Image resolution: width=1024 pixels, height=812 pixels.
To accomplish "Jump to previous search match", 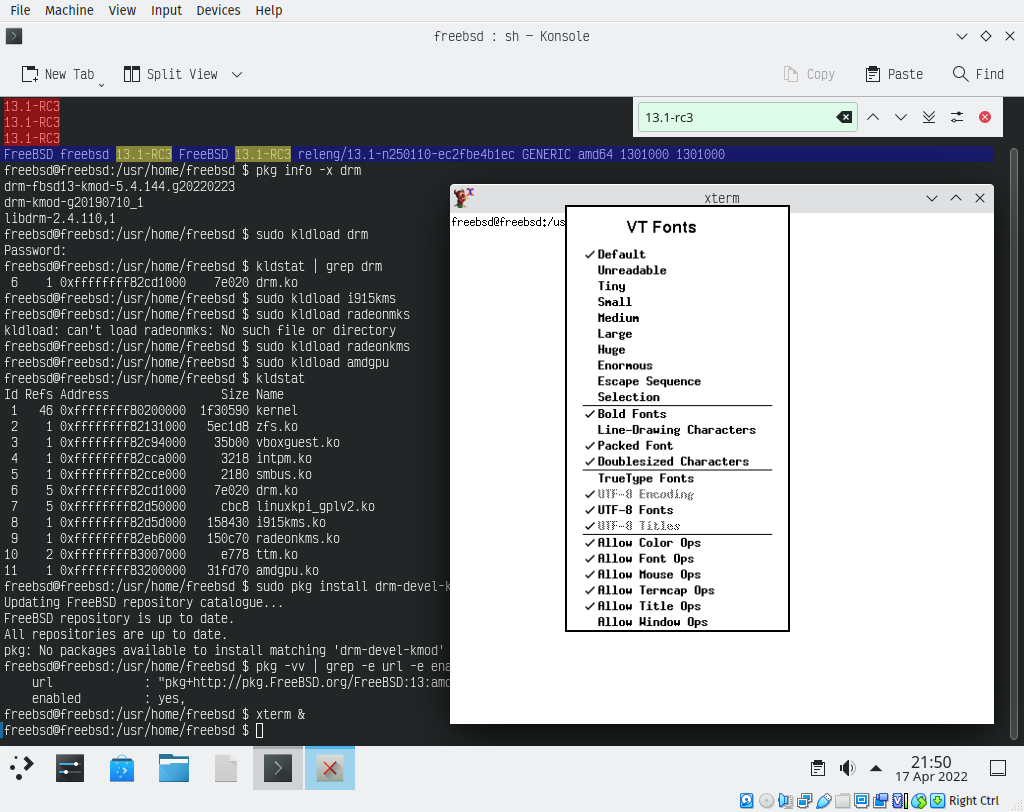I will tap(873, 117).
